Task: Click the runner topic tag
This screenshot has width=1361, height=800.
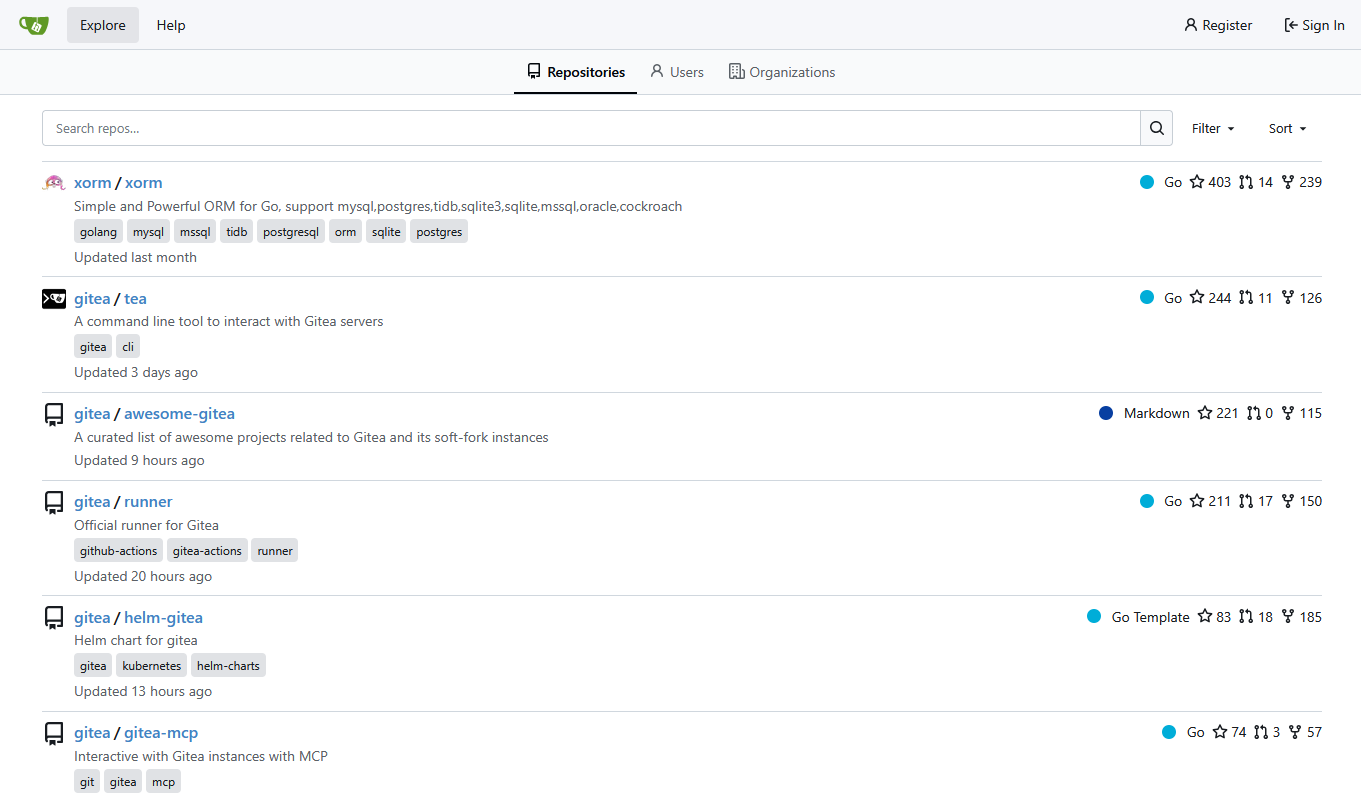Action: point(275,551)
